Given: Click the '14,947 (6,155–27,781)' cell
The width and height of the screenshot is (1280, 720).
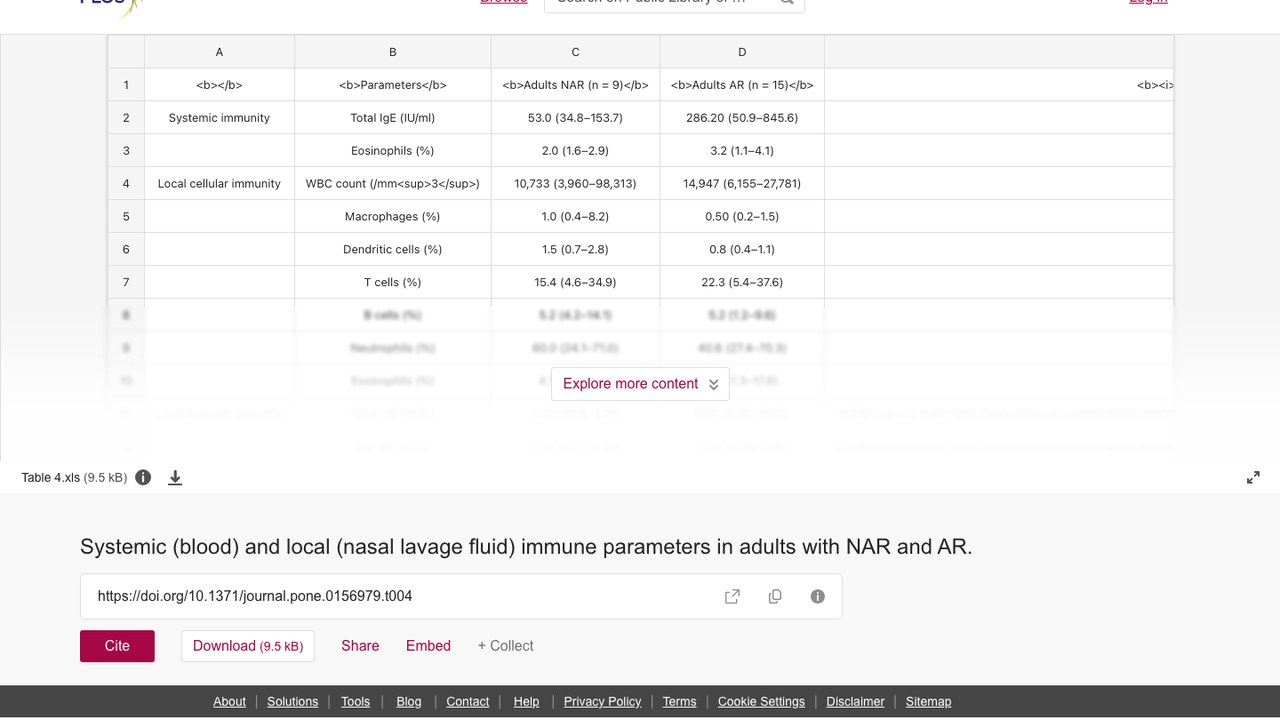Looking at the screenshot, I should [x=742, y=184].
